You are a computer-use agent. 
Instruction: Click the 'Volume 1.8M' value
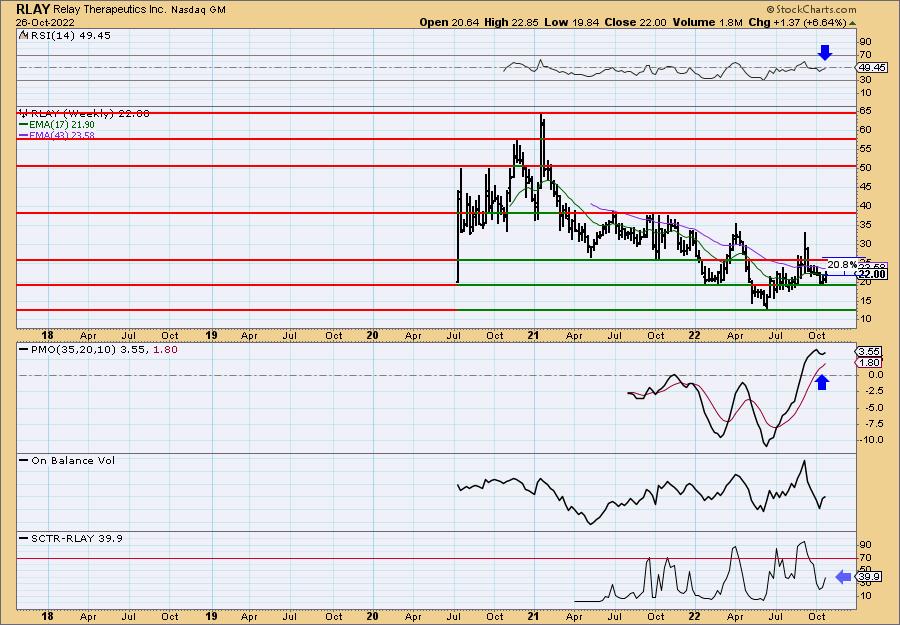(x=707, y=22)
